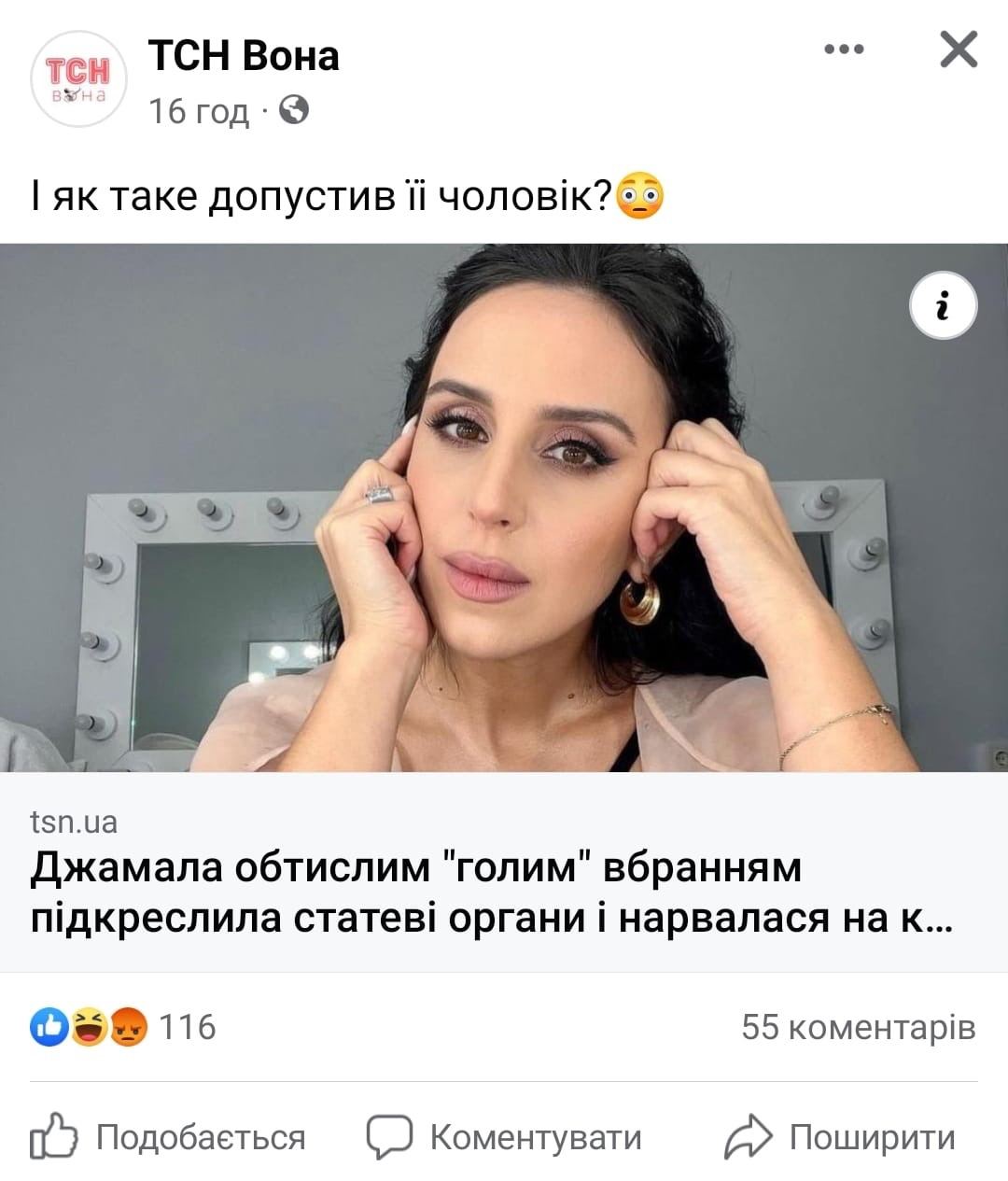Click the Коментувати button label

(536, 1137)
